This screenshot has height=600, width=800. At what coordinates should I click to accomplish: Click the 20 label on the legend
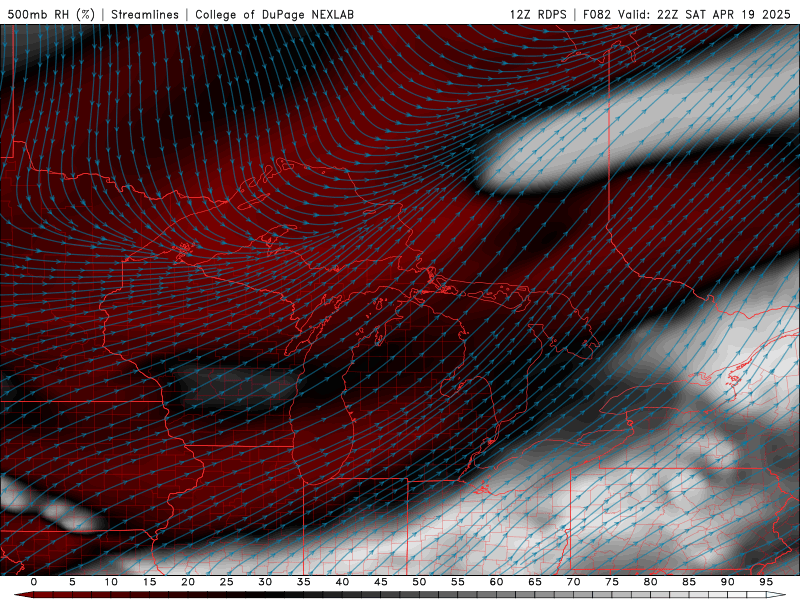click(x=188, y=582)
